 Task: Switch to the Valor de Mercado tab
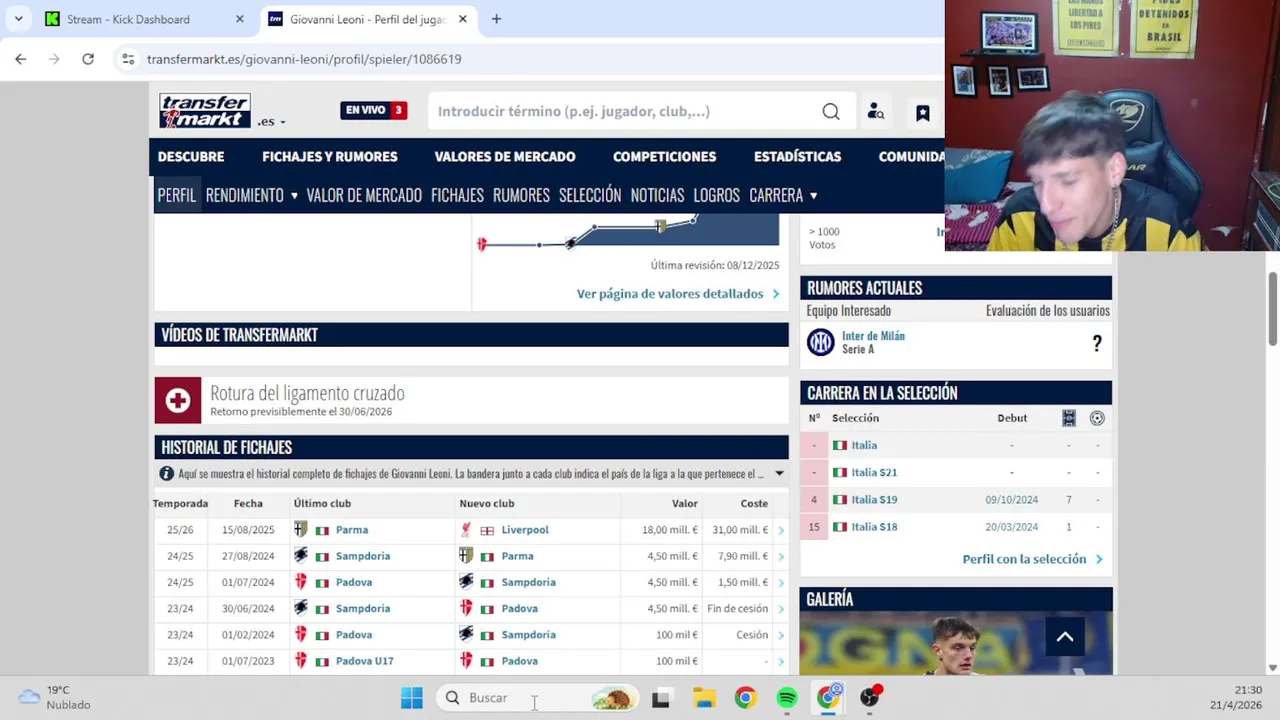[x=364, y=196]
